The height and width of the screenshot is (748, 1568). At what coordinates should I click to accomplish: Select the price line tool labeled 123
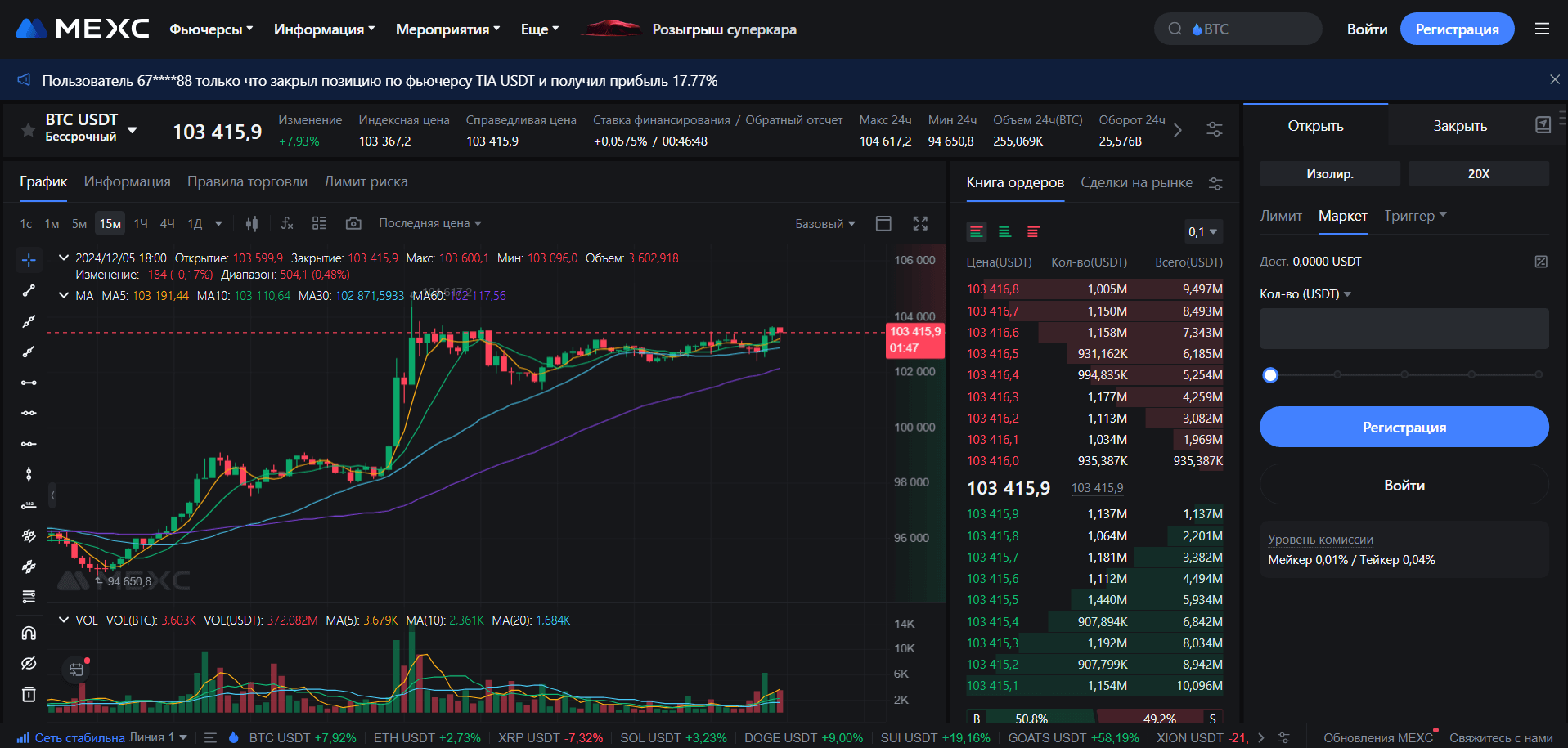[29, 505]
